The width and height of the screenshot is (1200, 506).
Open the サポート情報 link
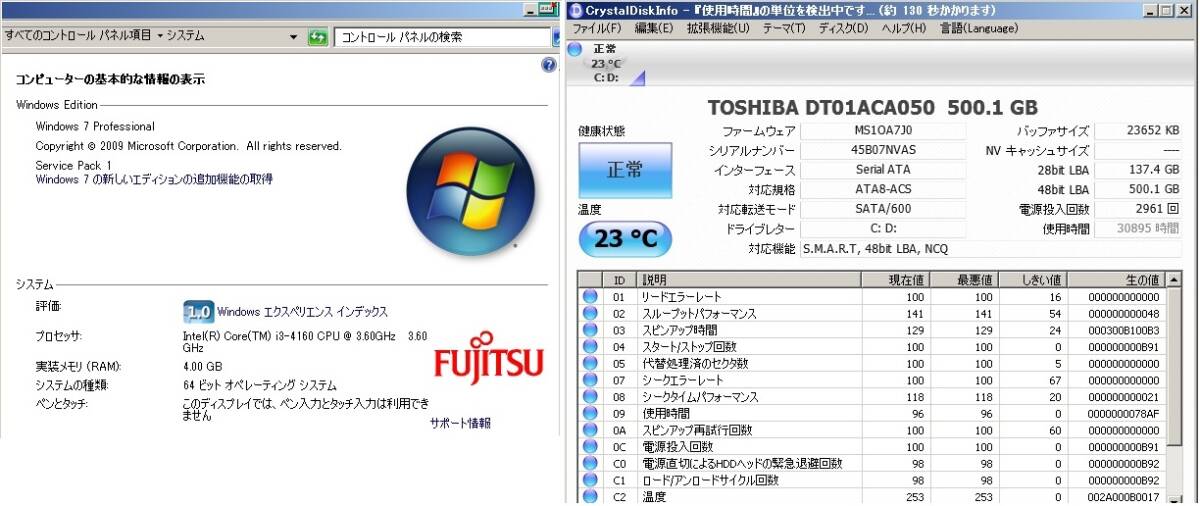(x=460, y=423)
